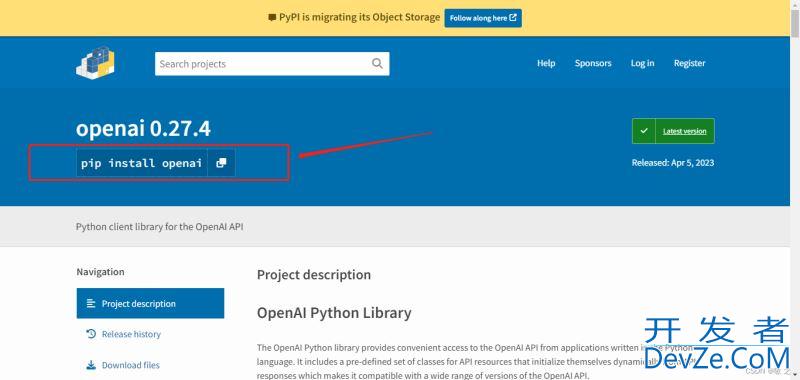Click the Follow along here button
Screen dimensions: 800x380
pos(483,18)
